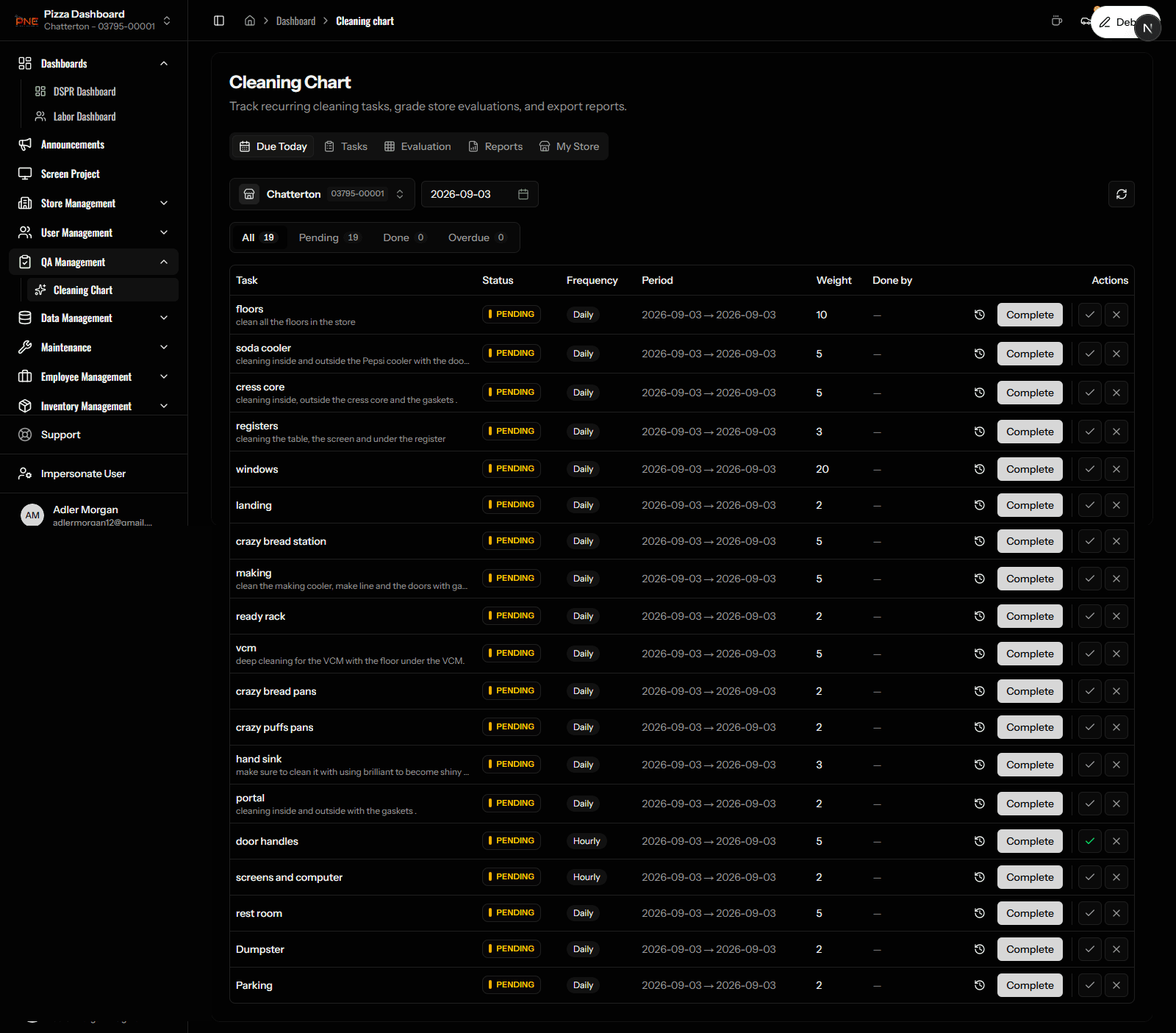Image resolution: width=1176 pixels, height=1033 pixels.
Task: Open Adler Morgan user profile
Action: pyautogui.click(x=93, y=515)
